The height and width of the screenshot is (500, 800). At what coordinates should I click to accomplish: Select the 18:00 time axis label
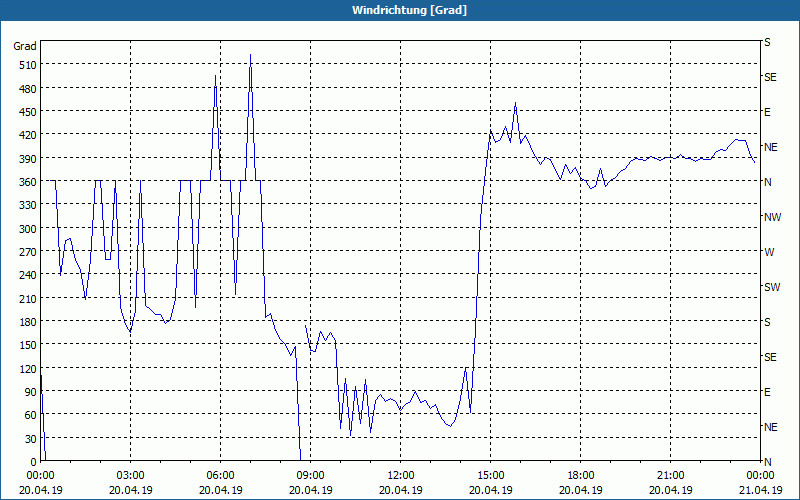[581, 476]
